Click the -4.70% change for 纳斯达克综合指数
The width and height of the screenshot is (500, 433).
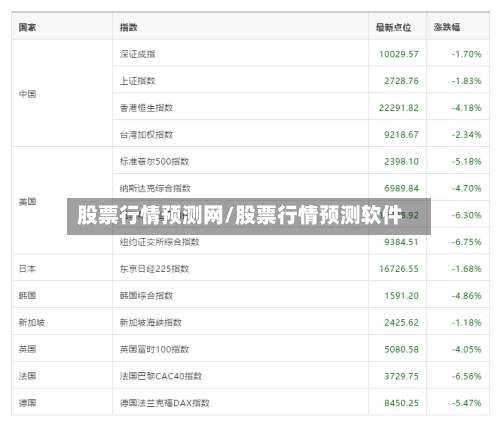point(467,188)
